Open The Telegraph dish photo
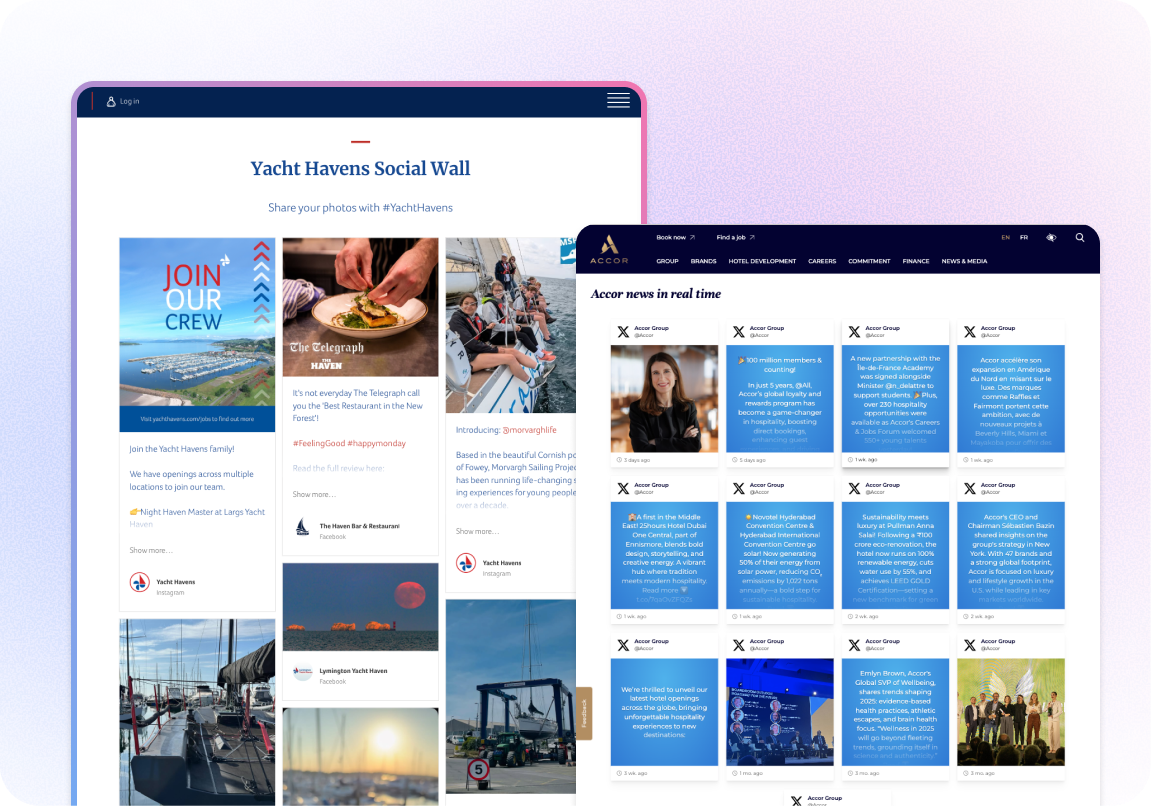1151x806 pixels. tap(360, 307)
